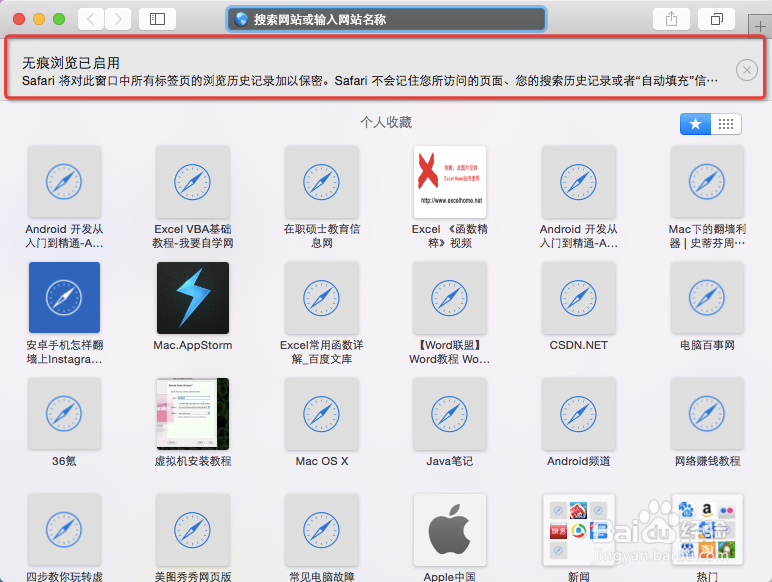Click the 个人收藏 heading text
772x582 pixels.
[x=386, y=122]
